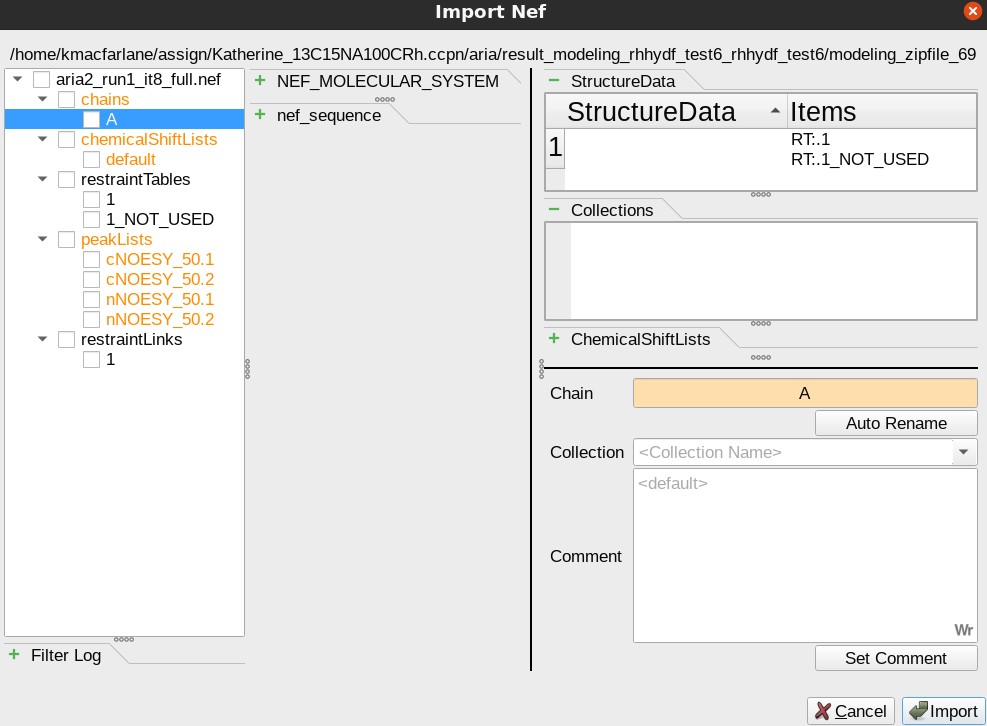Image resolution: width=987 pixels, height=726 pixels.
Task: Click the Wr wrap indicator in Comment box
Action: coord(963,630)
